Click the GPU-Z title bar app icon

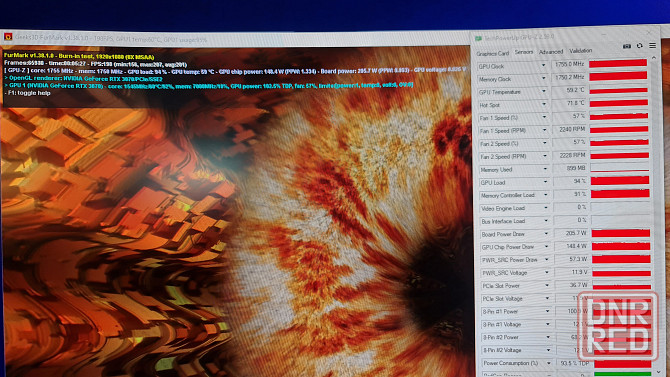pyautogui.click(x=478, y=39)
